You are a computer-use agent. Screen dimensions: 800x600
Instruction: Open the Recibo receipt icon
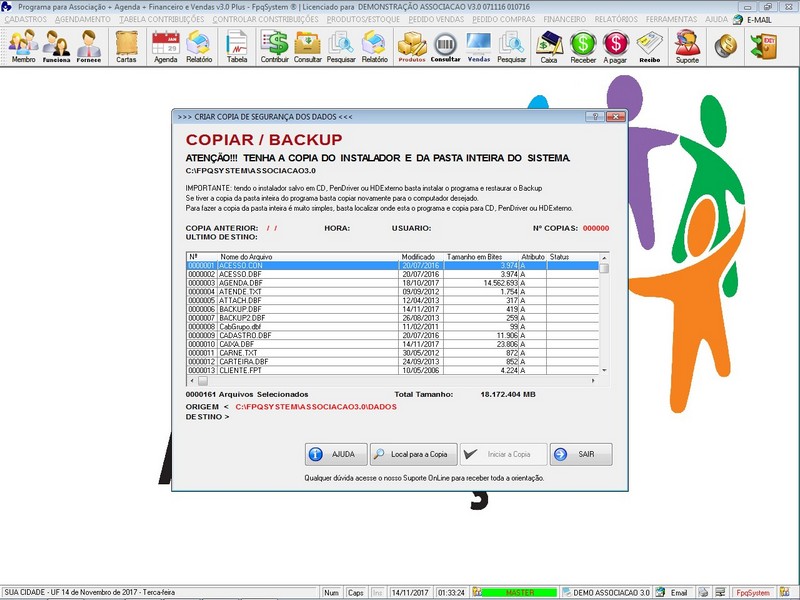(x=649, y=46)
